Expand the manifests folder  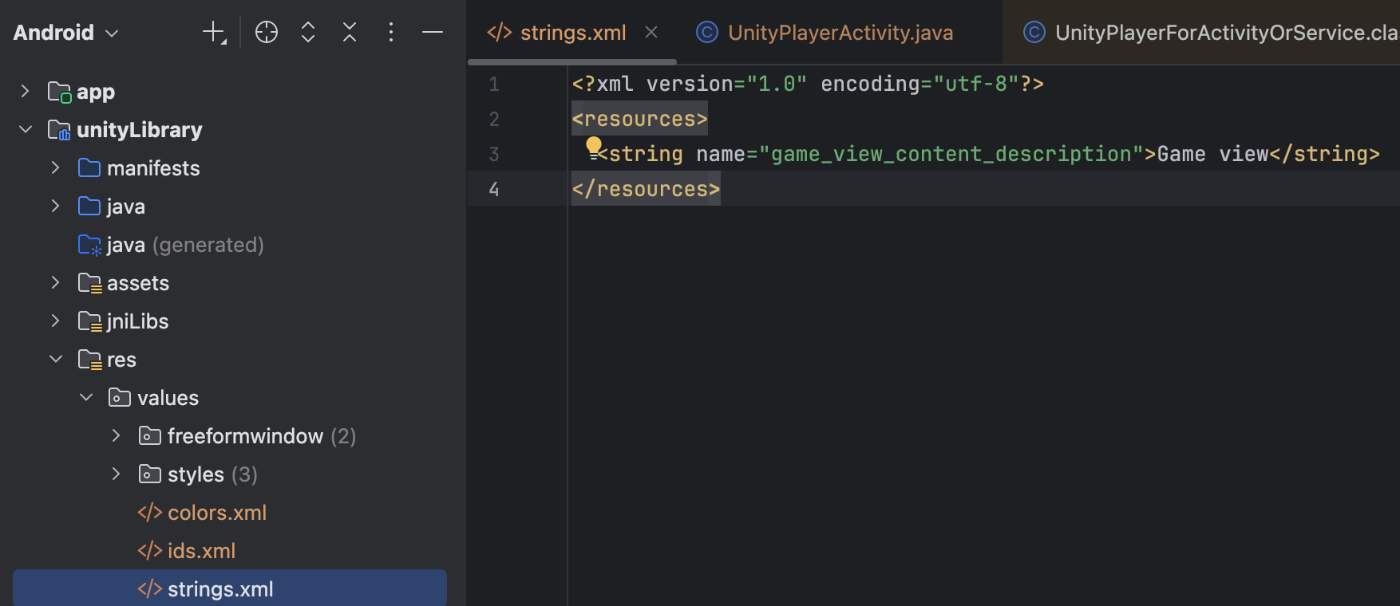click(x=56, y=168)
